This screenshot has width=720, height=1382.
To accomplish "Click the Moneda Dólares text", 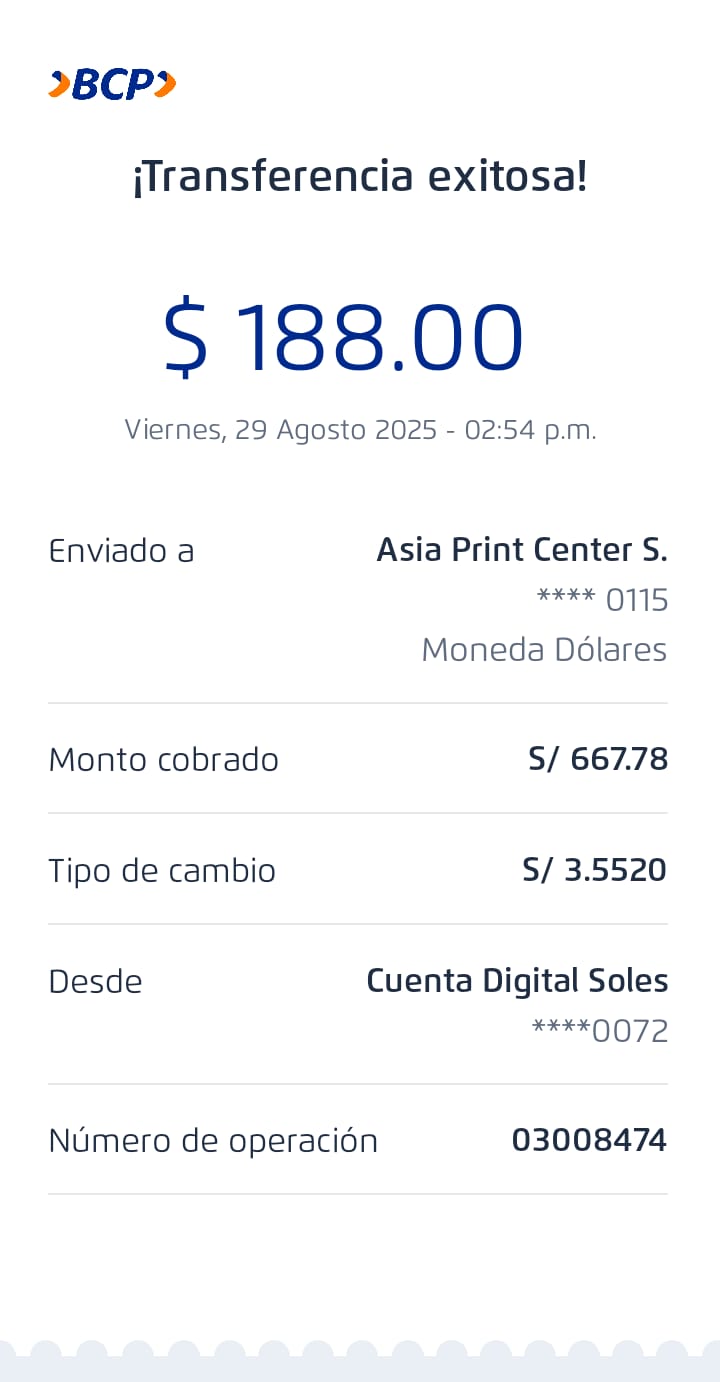I will coord(544,650).
